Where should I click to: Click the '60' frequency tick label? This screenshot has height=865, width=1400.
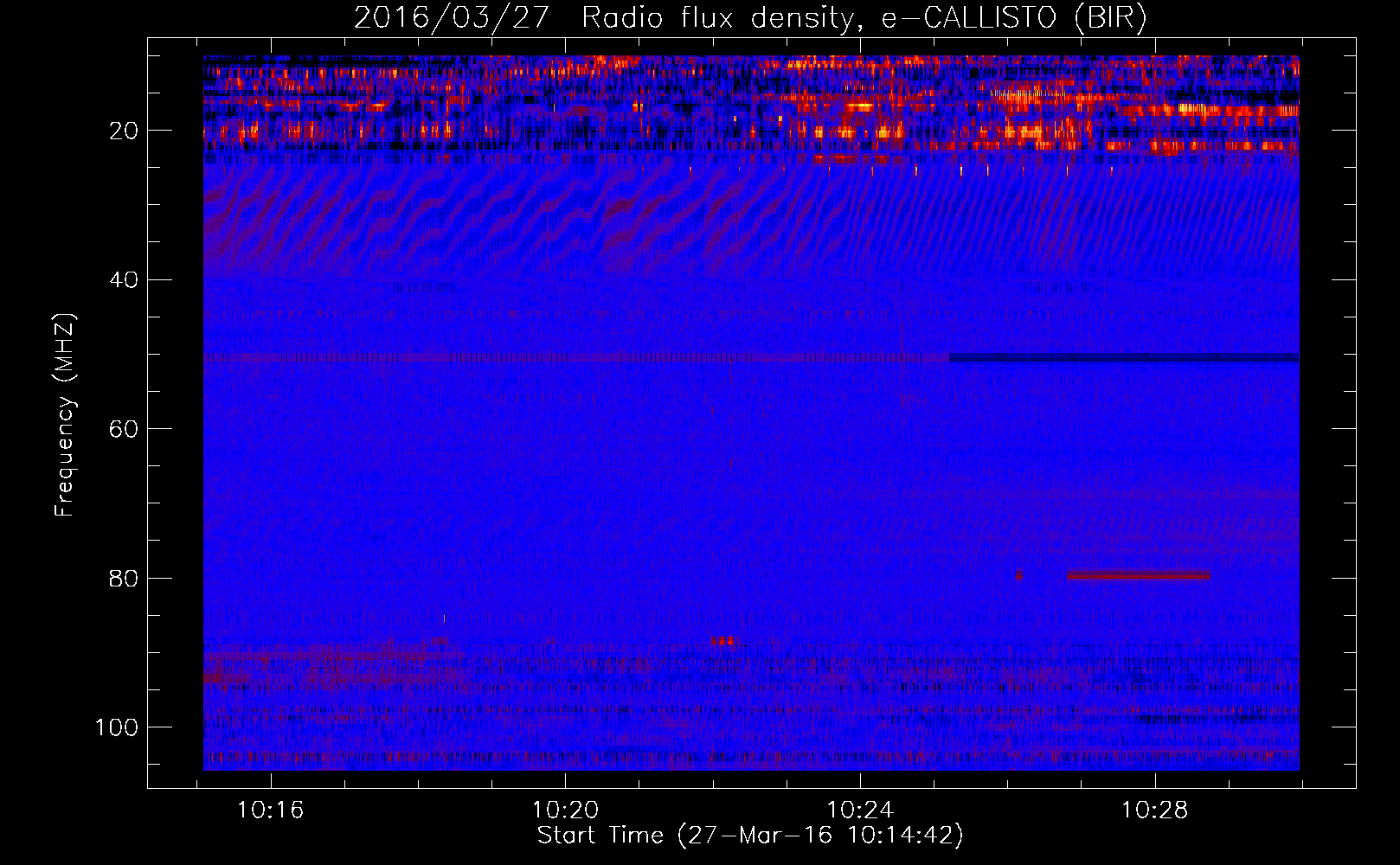pyautogui.click(x=125, y=429)
